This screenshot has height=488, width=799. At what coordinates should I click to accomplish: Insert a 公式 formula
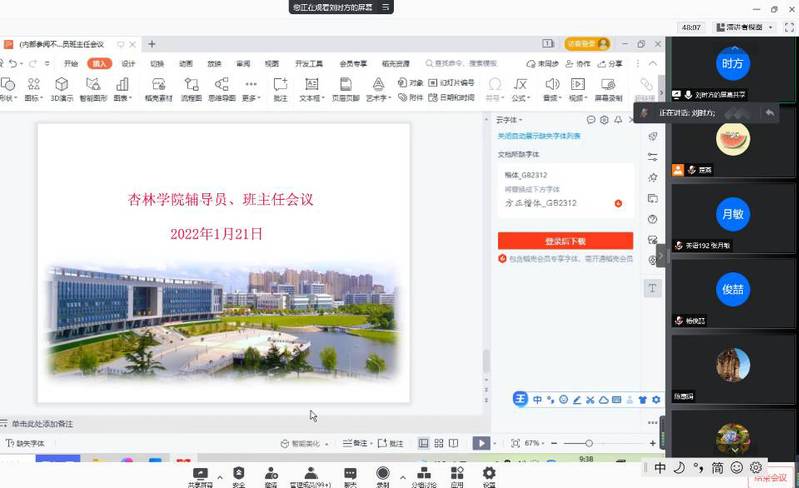521,89
